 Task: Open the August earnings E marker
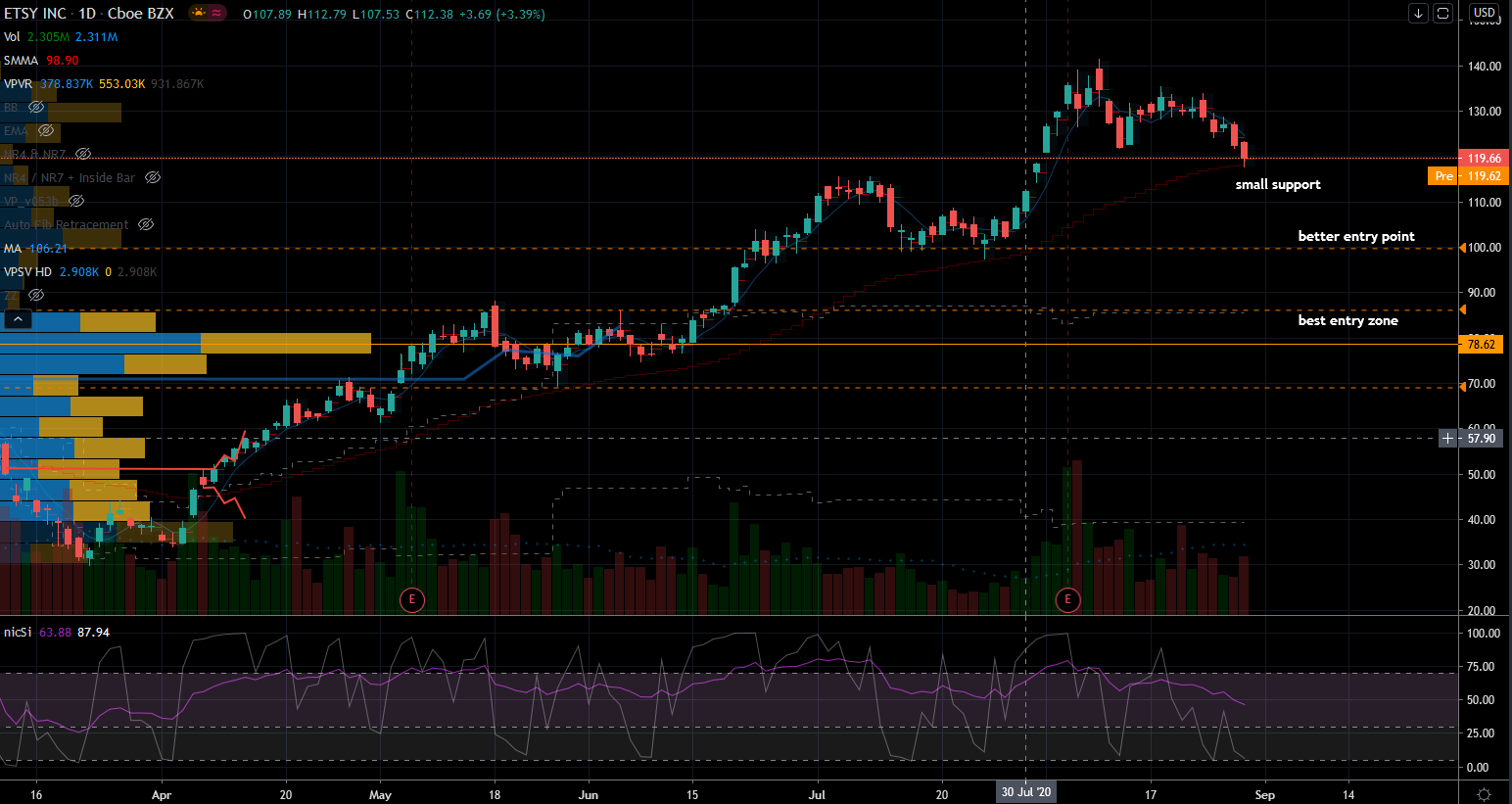tap(1067, 599)
